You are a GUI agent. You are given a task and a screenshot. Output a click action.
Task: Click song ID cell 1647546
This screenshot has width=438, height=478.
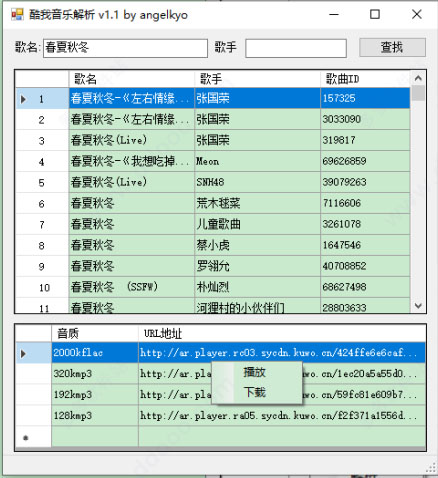pos(365,245)
